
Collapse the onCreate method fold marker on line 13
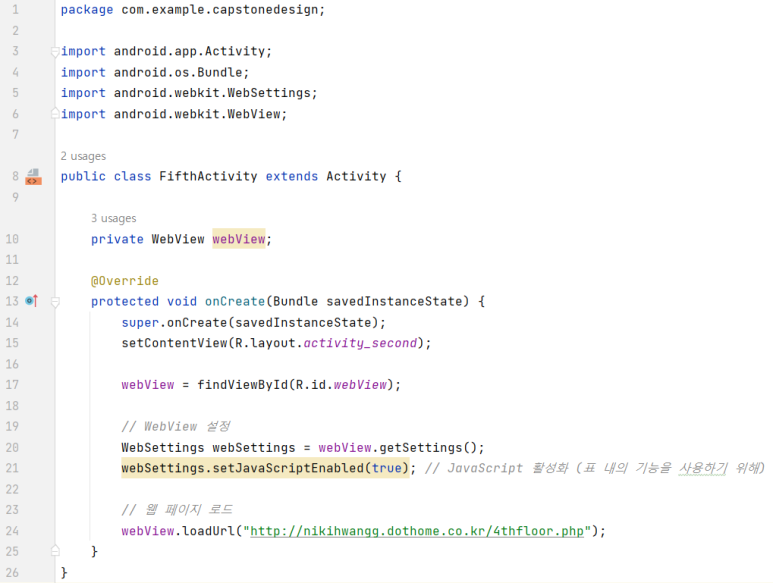pos(55,302)
